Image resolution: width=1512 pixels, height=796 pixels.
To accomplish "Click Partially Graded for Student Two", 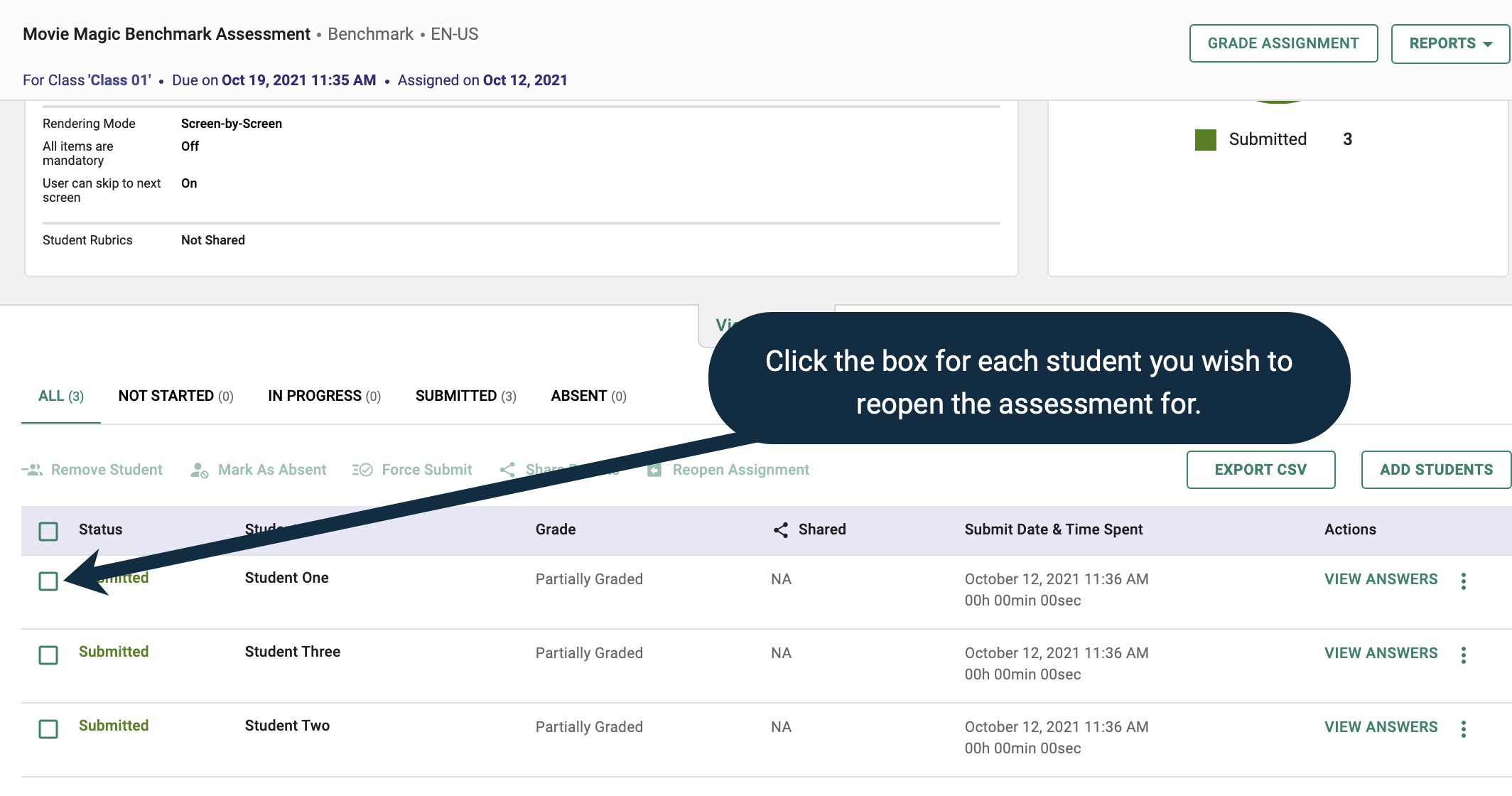I will 589,727.
